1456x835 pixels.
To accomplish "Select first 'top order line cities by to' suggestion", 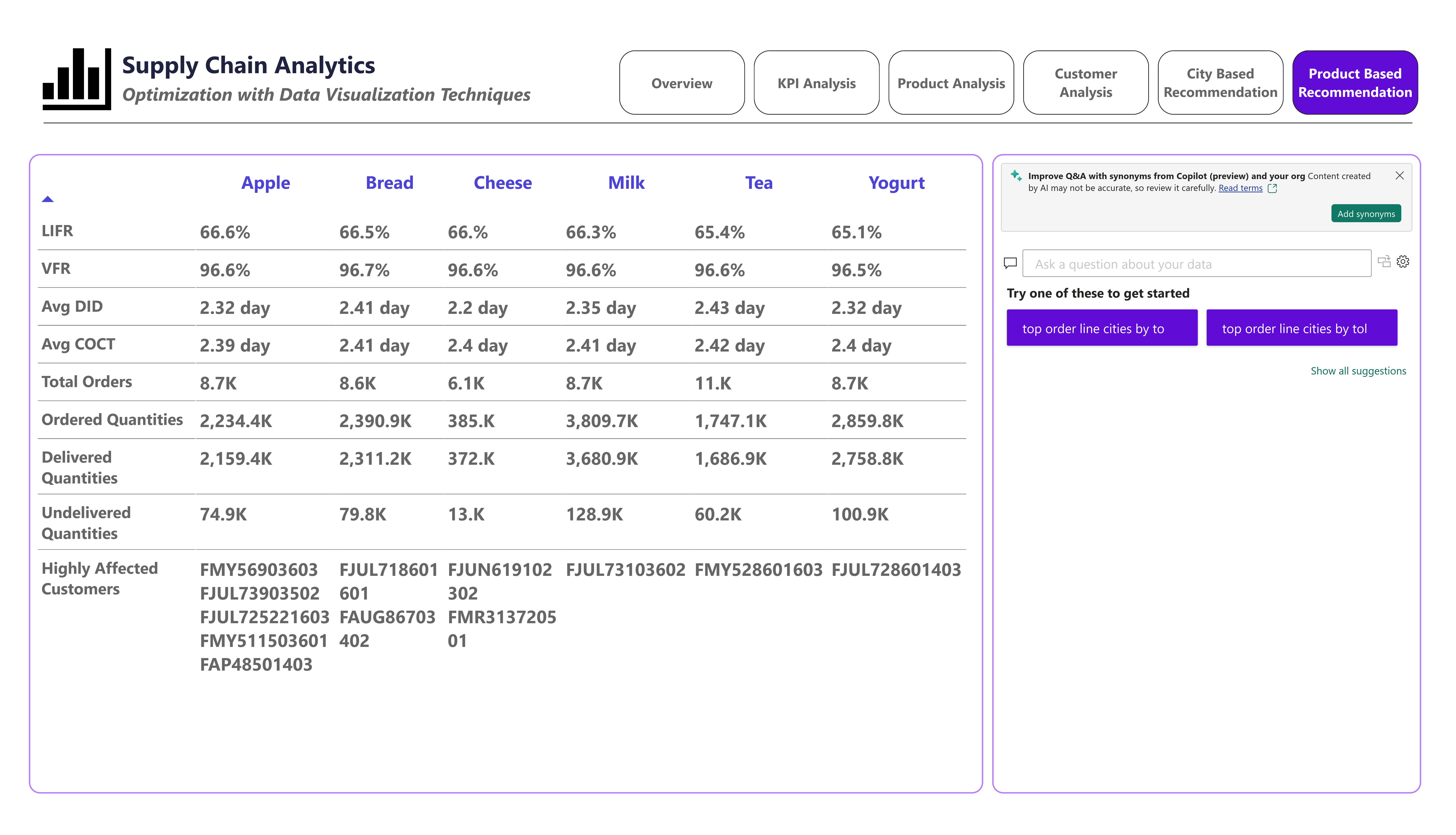I will (x=1101, y=329).
